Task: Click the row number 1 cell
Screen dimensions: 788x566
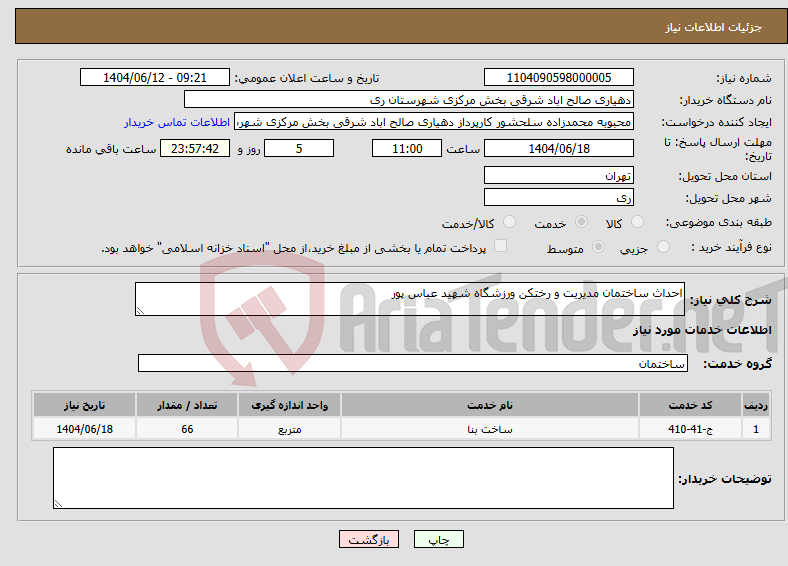Action: coord(756,429)
